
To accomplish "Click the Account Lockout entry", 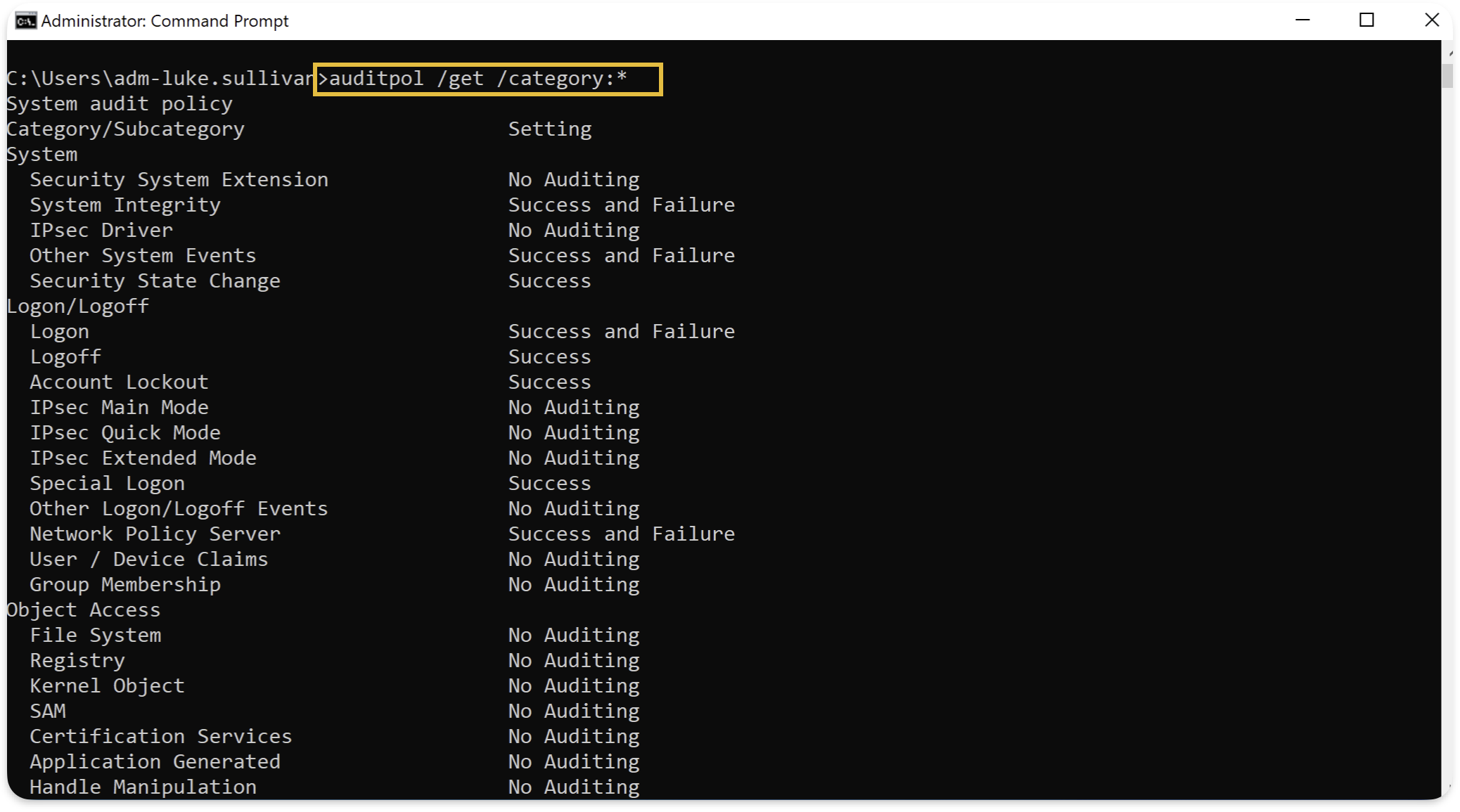I will pos(119,382).
